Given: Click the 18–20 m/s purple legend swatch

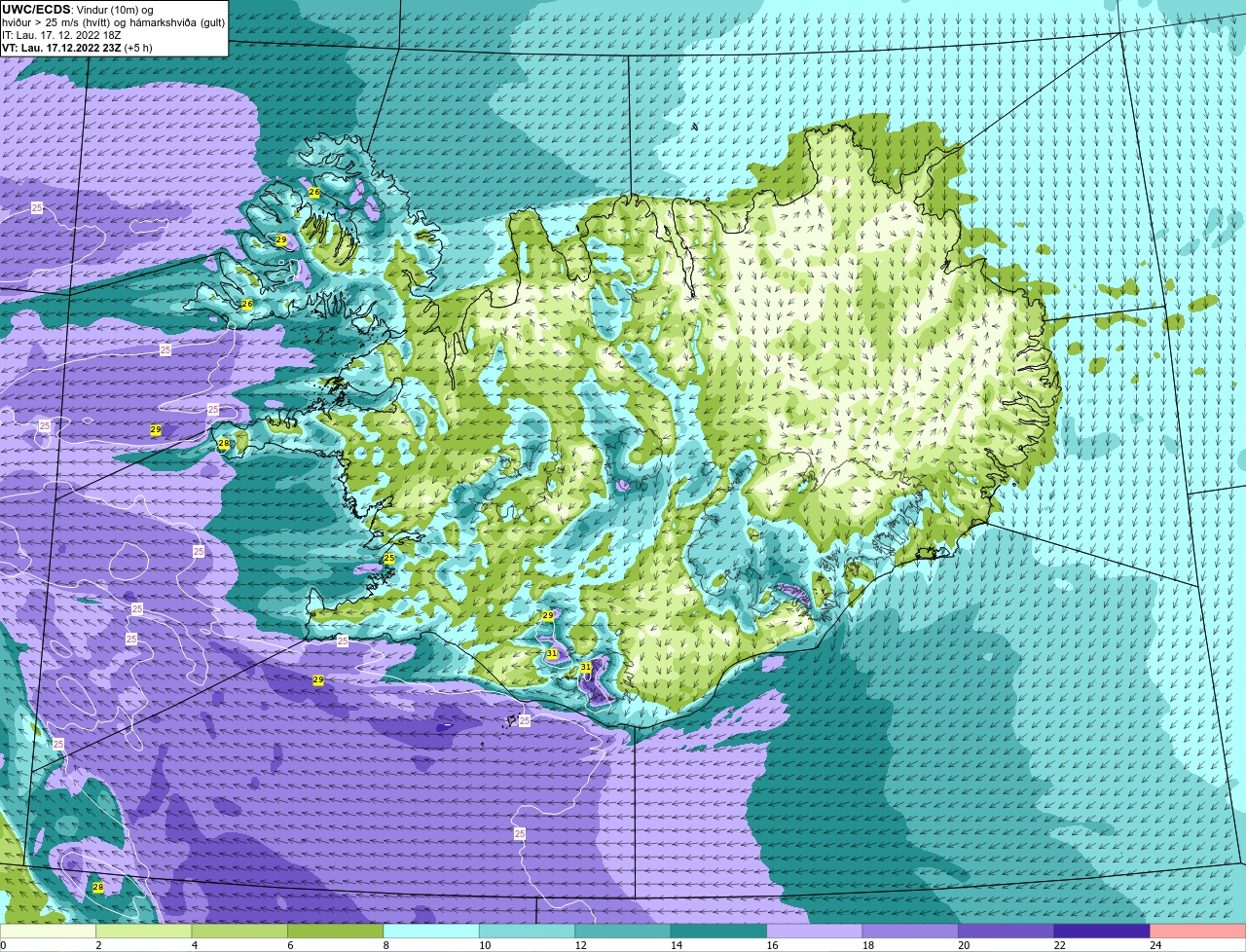Looking at the screenshot, I should pos(911,932).
